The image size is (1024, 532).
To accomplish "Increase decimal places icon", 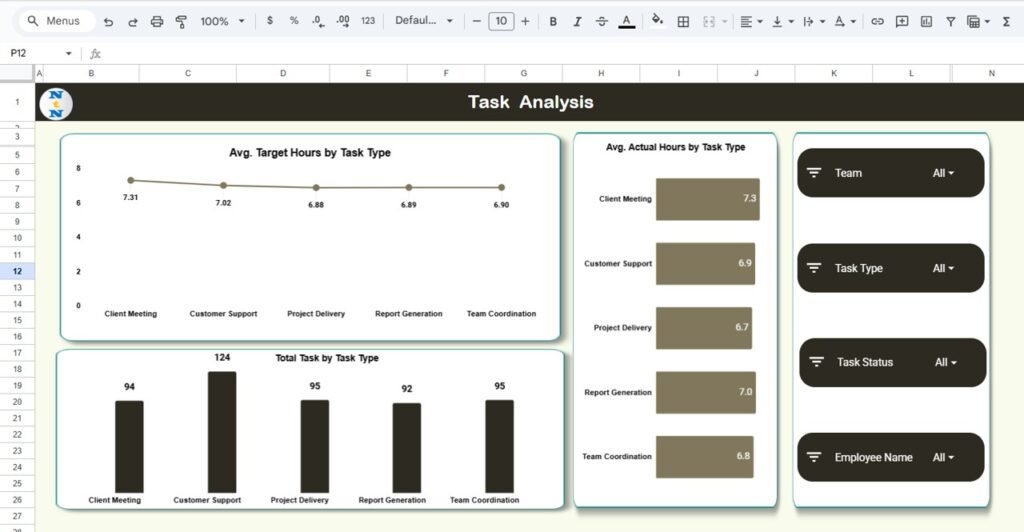I will point(343,21).
